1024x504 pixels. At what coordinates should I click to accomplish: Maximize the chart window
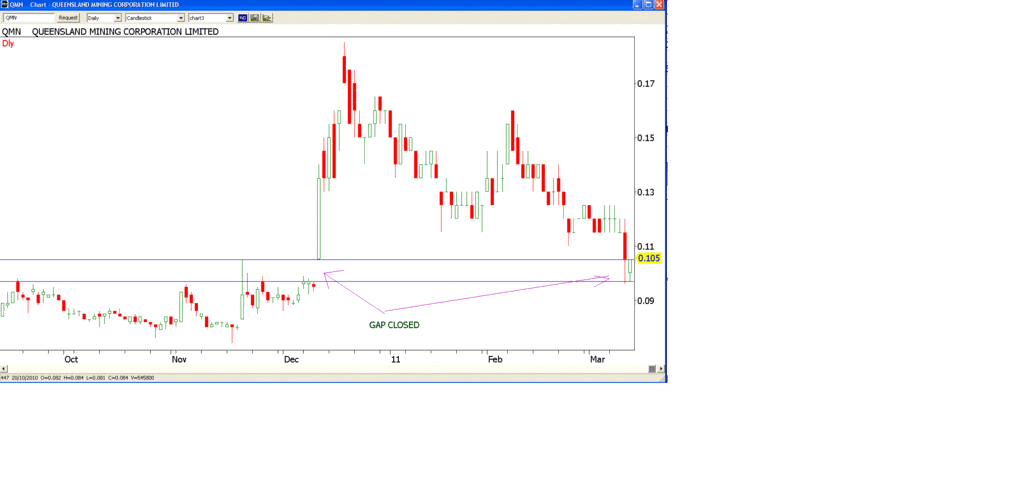[648, 5]
